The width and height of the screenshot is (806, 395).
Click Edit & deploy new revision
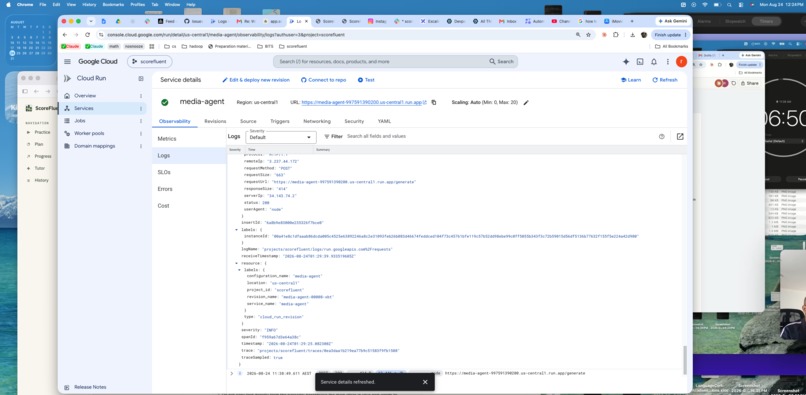(256, 80)
